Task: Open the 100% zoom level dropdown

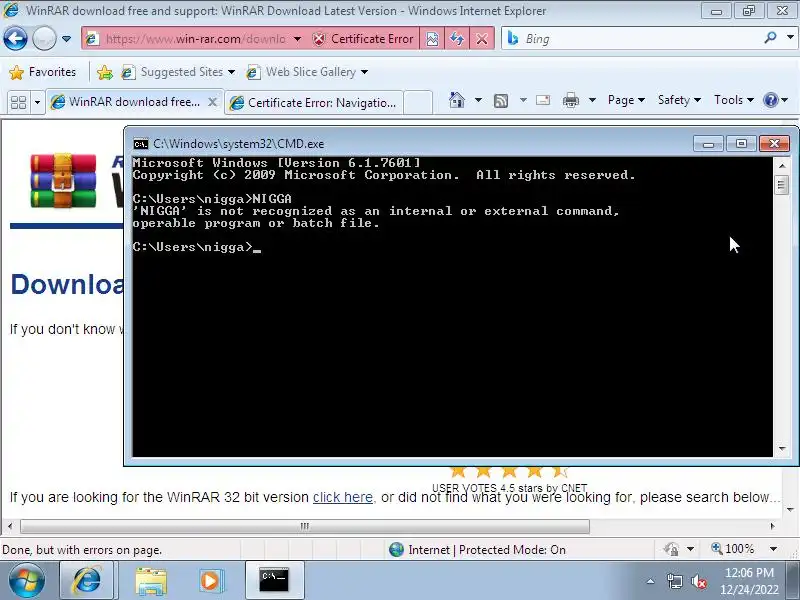Action: pyautogui.click(x=773, y=549)
